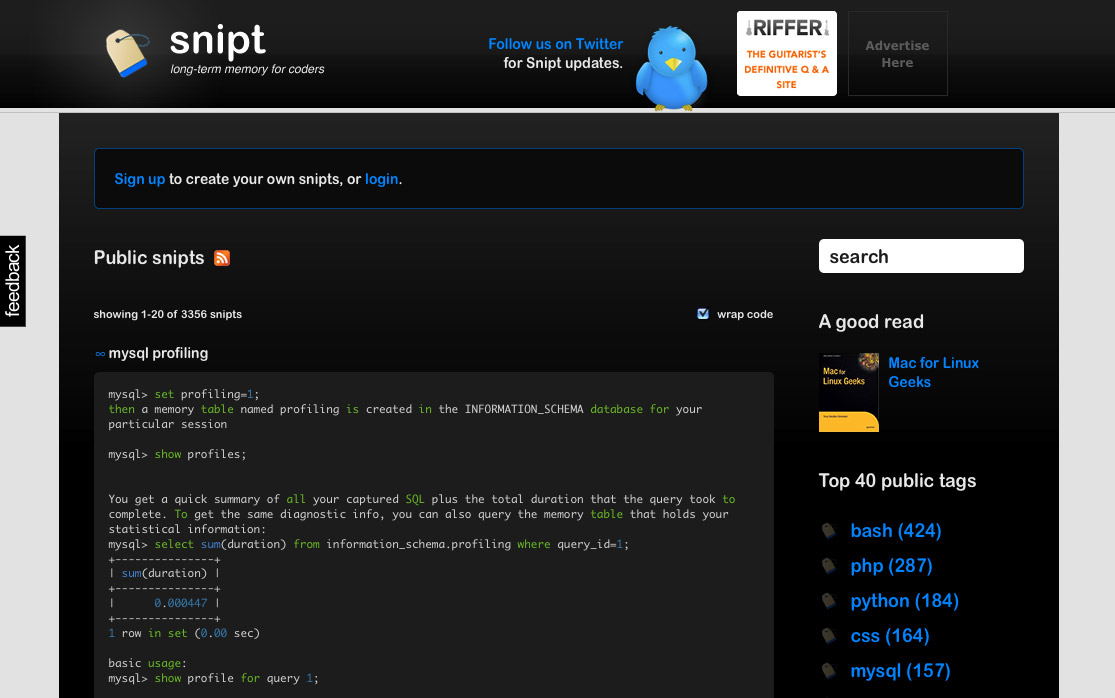Click the 'mysql> show profiles;' code line

pos(177,454)
